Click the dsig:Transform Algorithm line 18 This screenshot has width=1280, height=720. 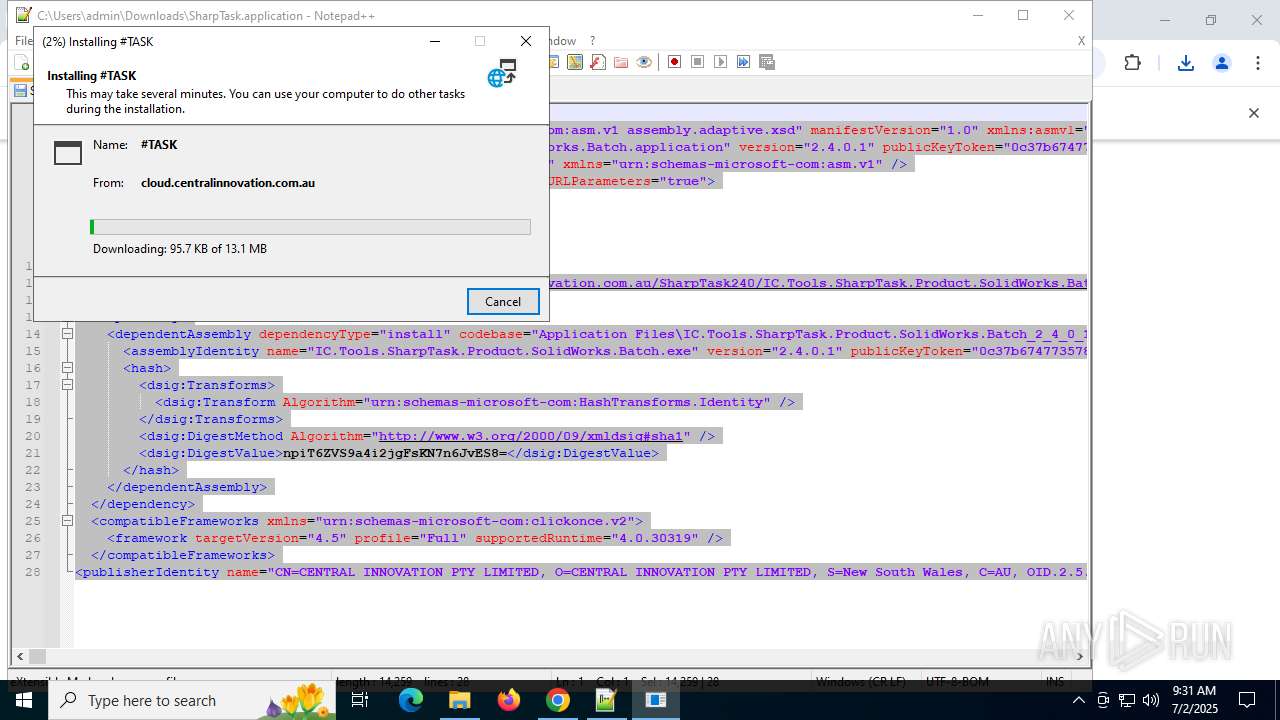tap(475, 402)
